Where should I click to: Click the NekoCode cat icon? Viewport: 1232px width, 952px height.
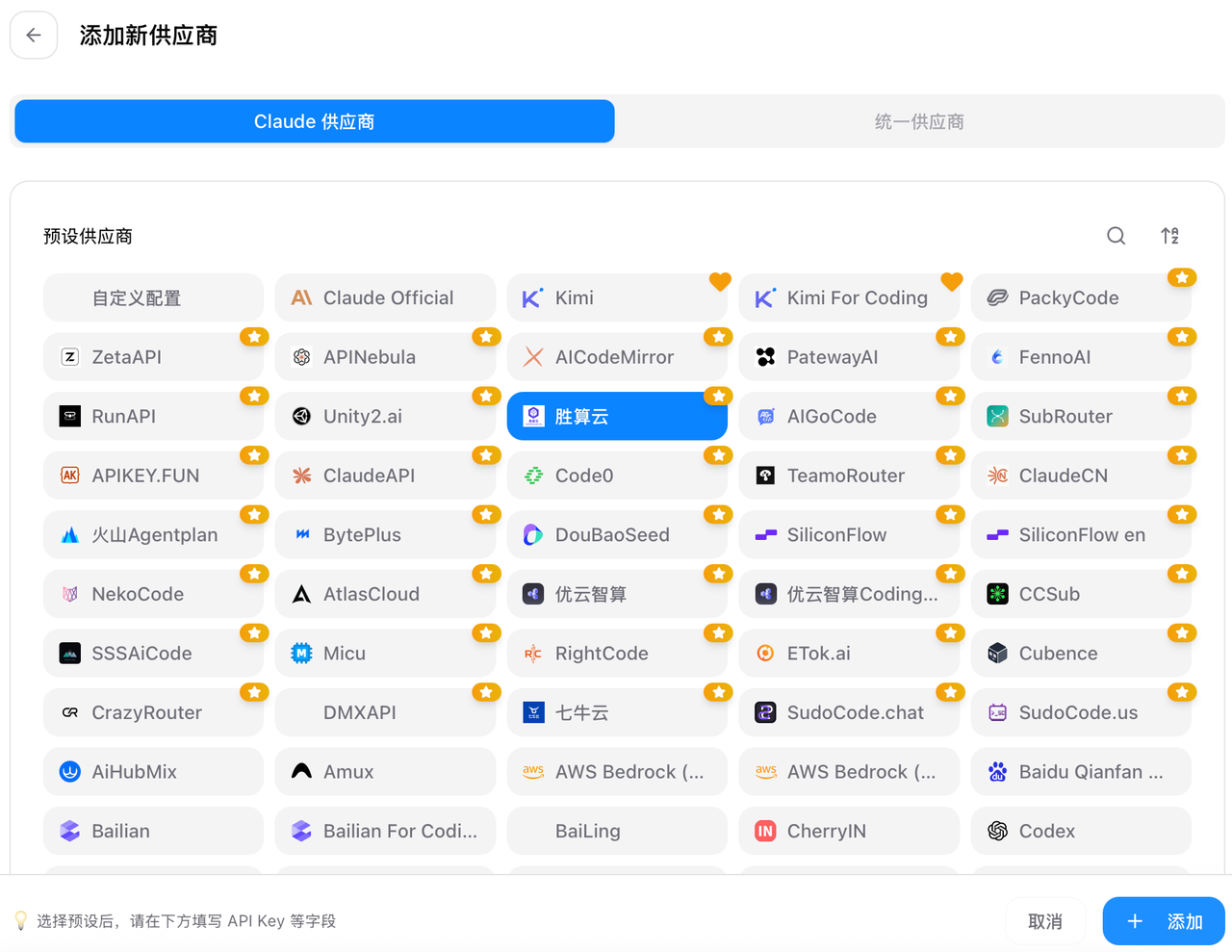70,594
